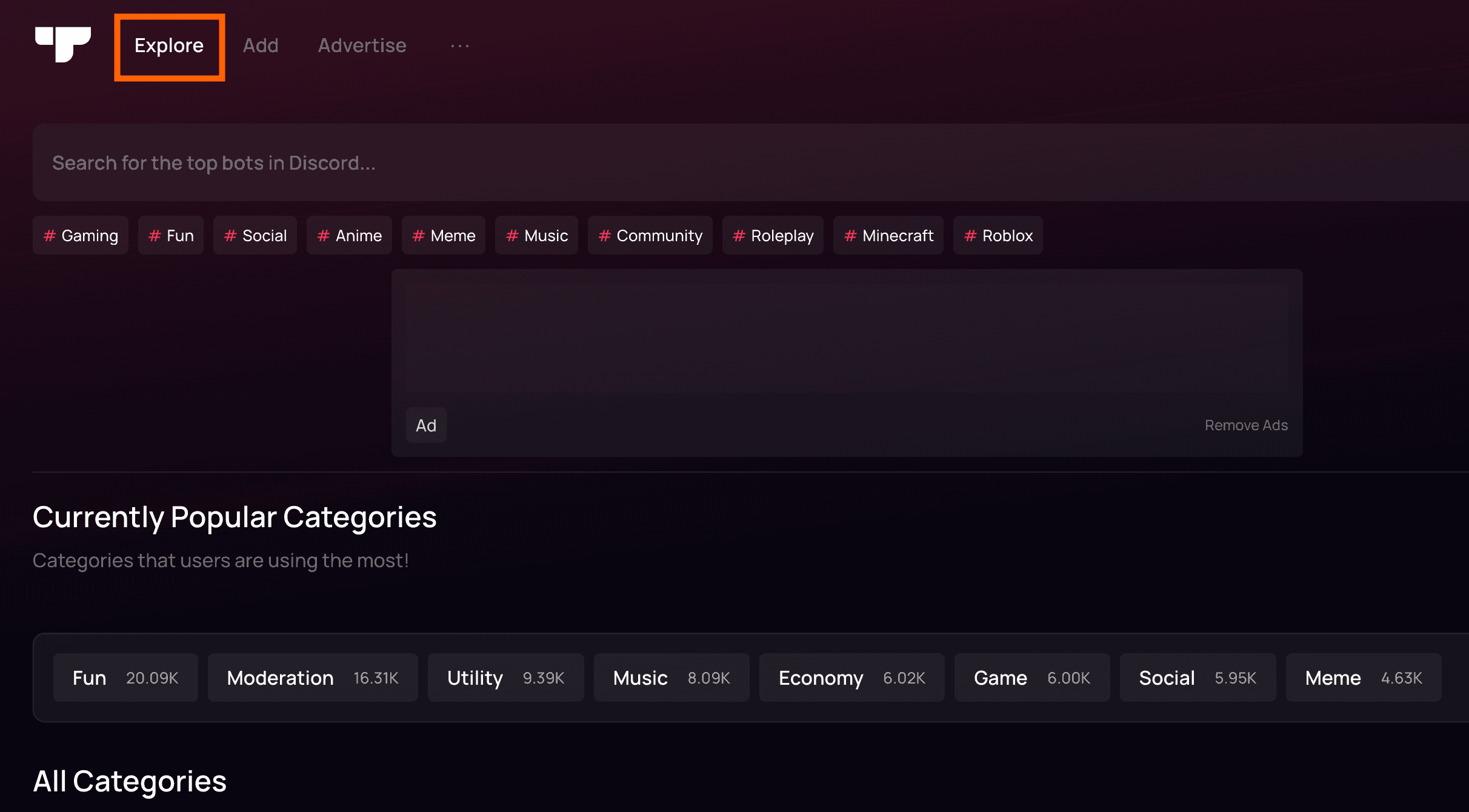Click the Remove Ads link

point(1246,425)
